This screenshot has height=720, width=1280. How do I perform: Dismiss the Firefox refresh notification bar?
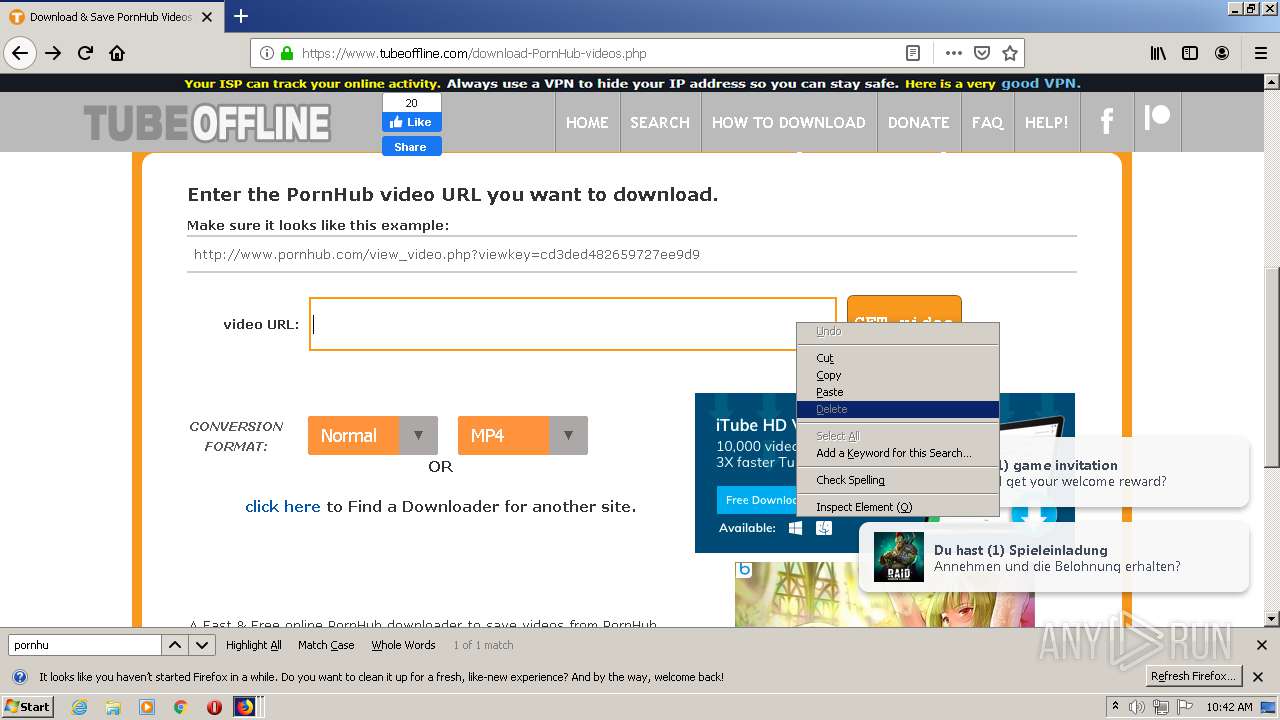point(1258,676)
